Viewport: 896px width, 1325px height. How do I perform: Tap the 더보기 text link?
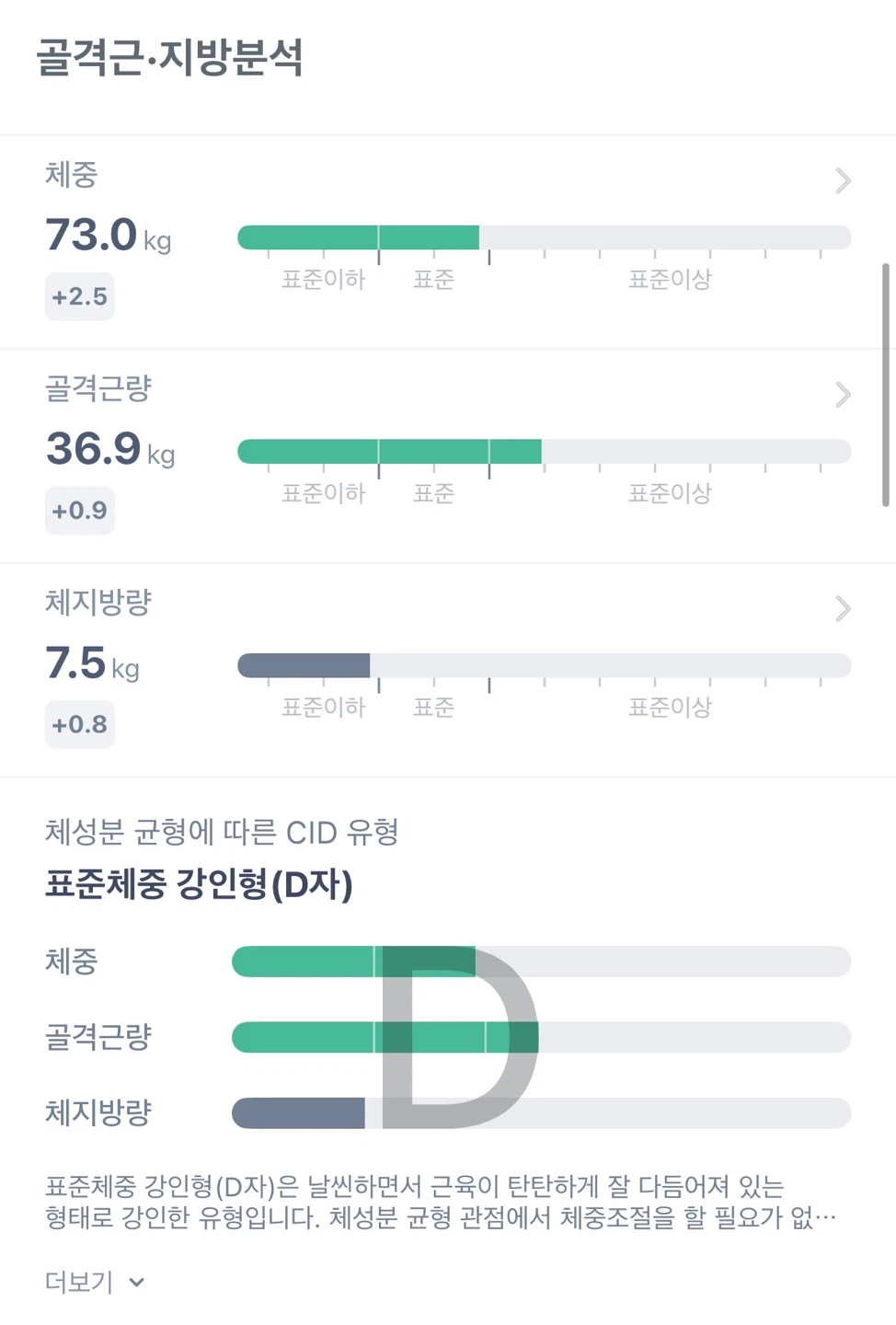79,1282
